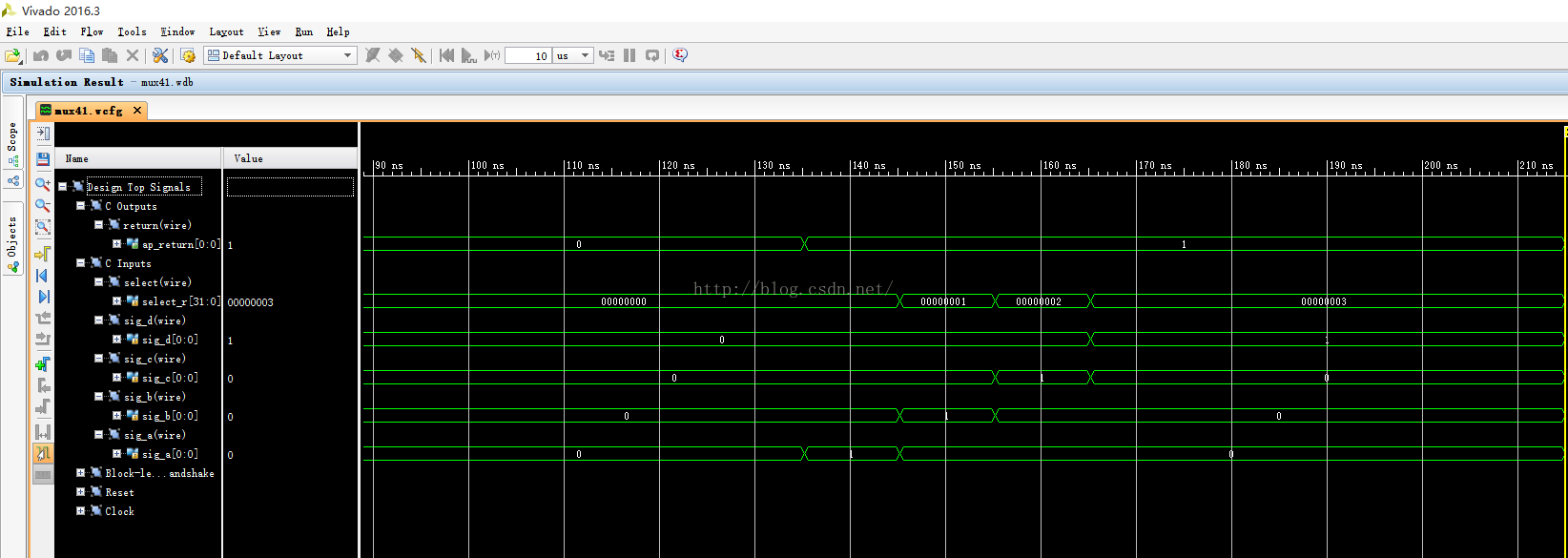Click the run time input field showing 10
Image resolution: width=1568 pixels, height=558 pixels.
coord(527,55)
